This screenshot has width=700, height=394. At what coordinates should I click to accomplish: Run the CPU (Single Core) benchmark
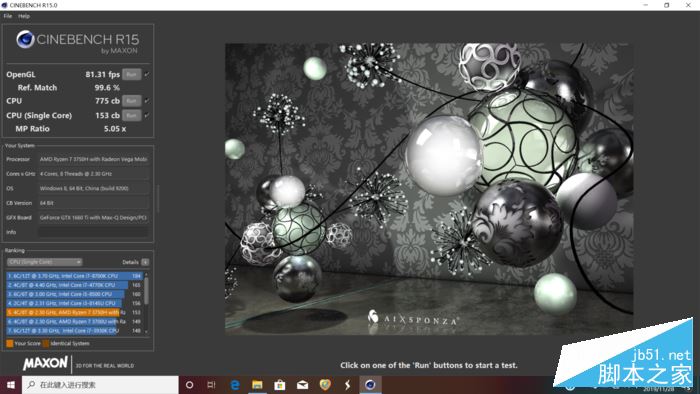131,116
